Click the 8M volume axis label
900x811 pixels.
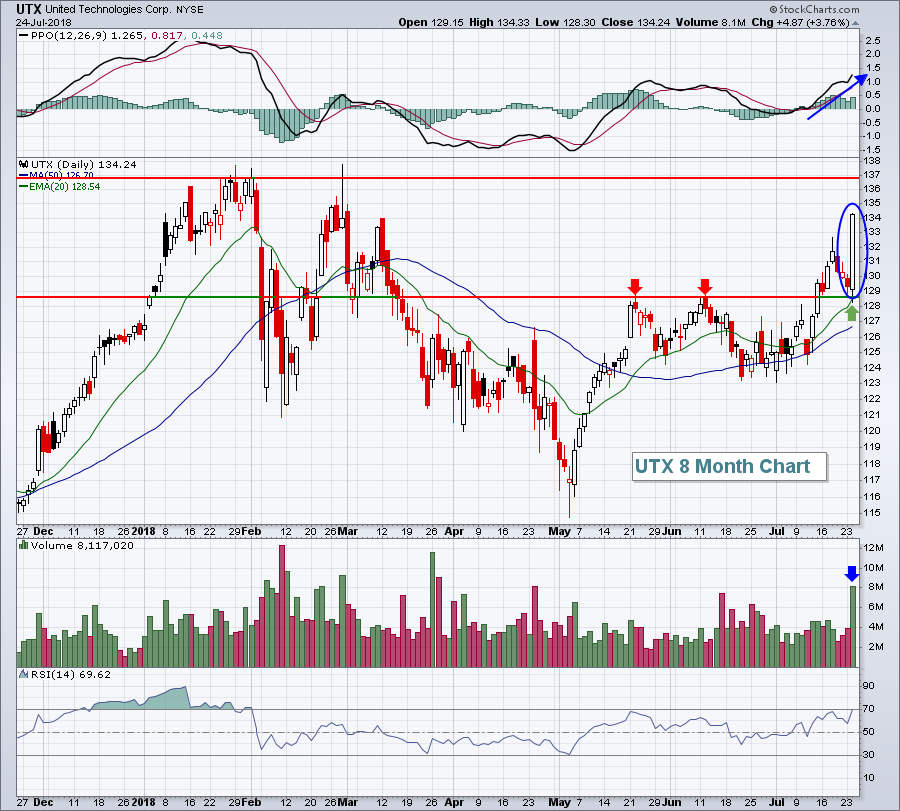click(876, 587)
